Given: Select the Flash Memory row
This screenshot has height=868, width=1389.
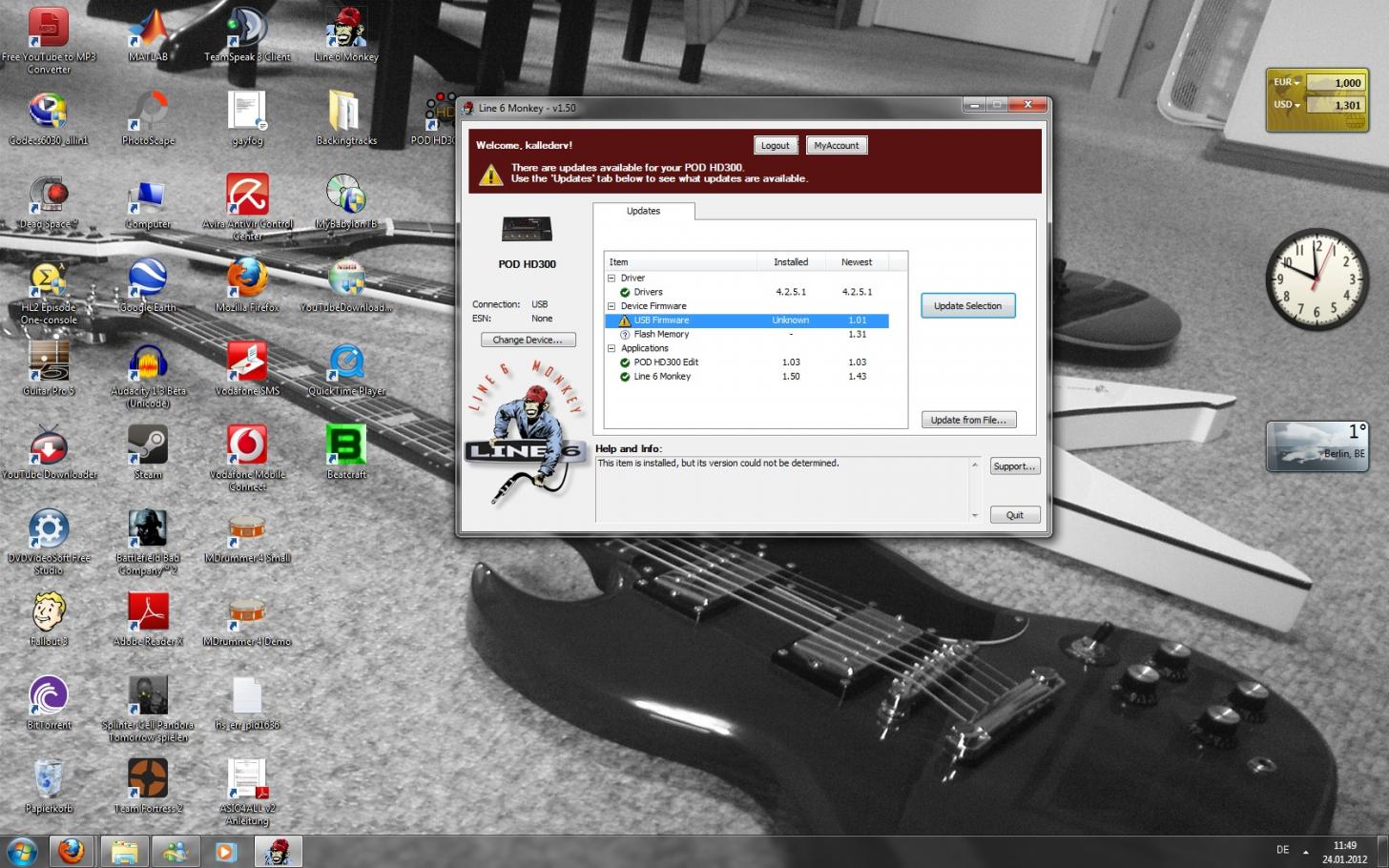Looking at the screenshot, I should (x=747, y=335).
